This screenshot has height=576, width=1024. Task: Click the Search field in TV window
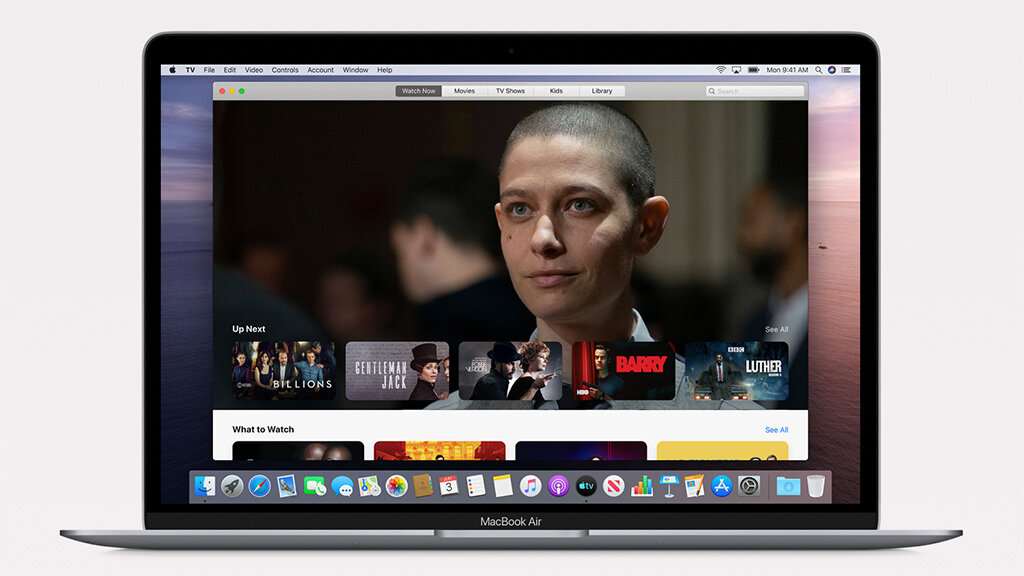755,91
